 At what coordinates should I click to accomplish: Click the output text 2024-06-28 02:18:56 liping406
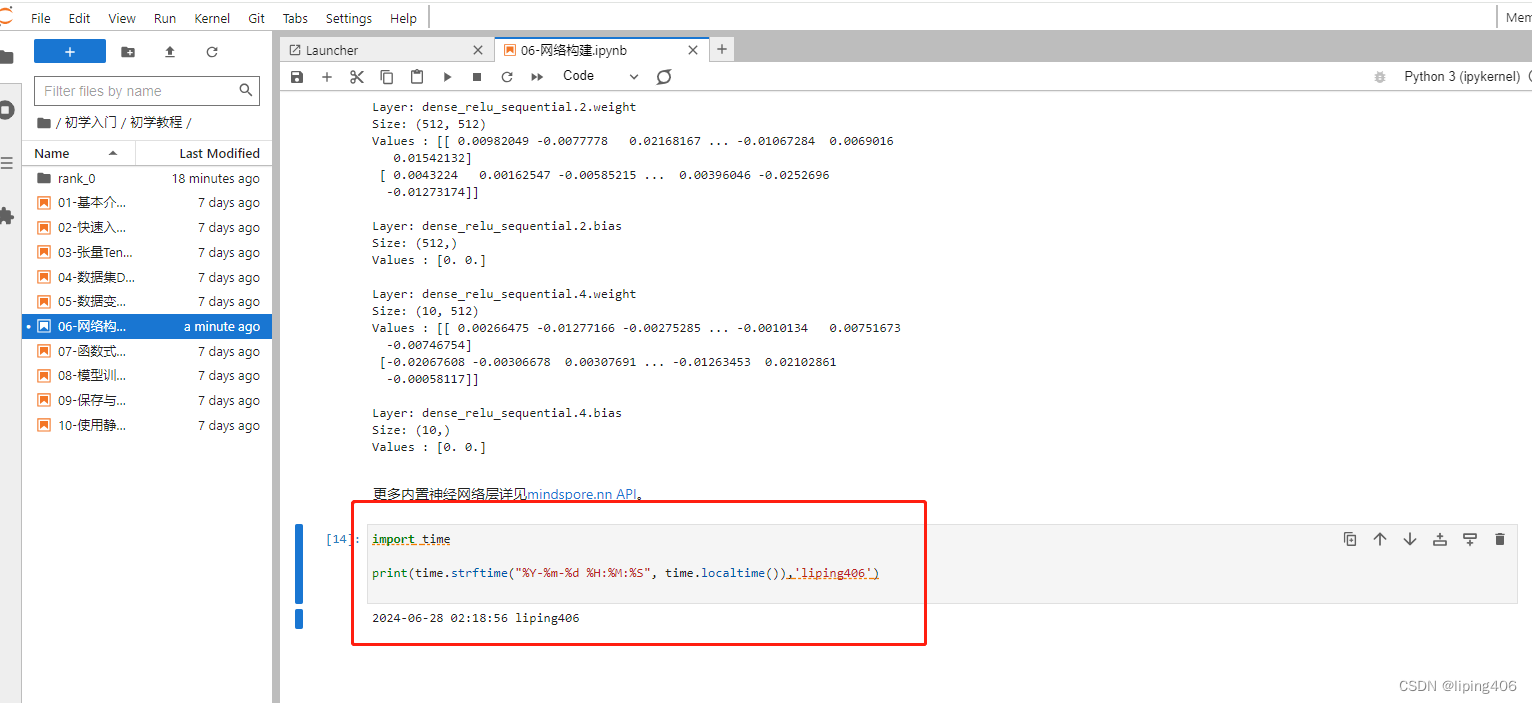pyautogui.click(x=476, y=618)
